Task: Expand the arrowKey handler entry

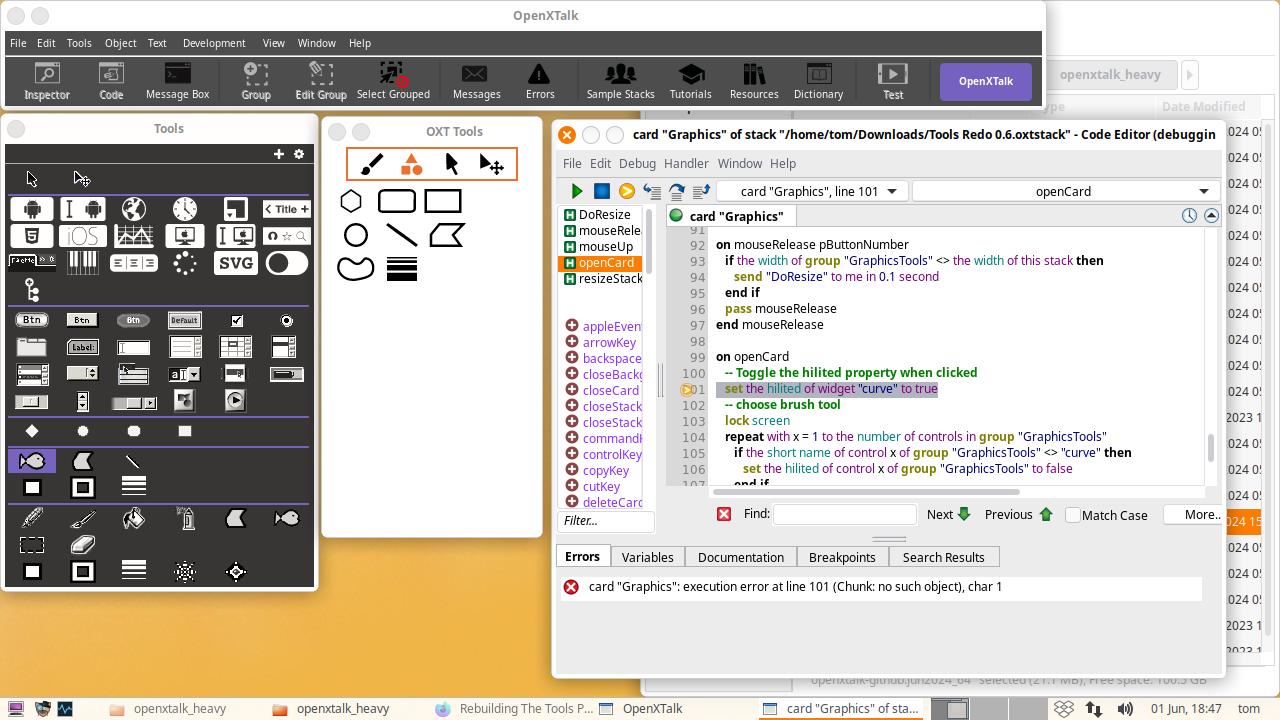Action: pyautogui.click(x=572, y=342)
